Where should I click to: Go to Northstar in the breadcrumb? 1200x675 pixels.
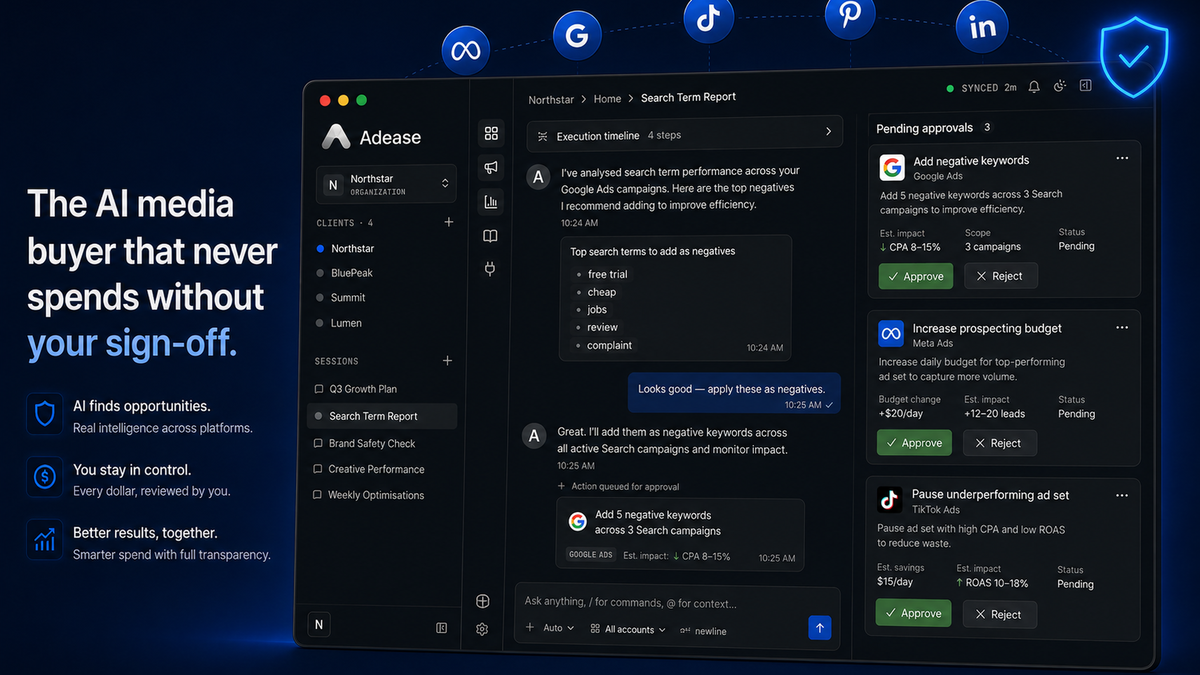(551, 99)
